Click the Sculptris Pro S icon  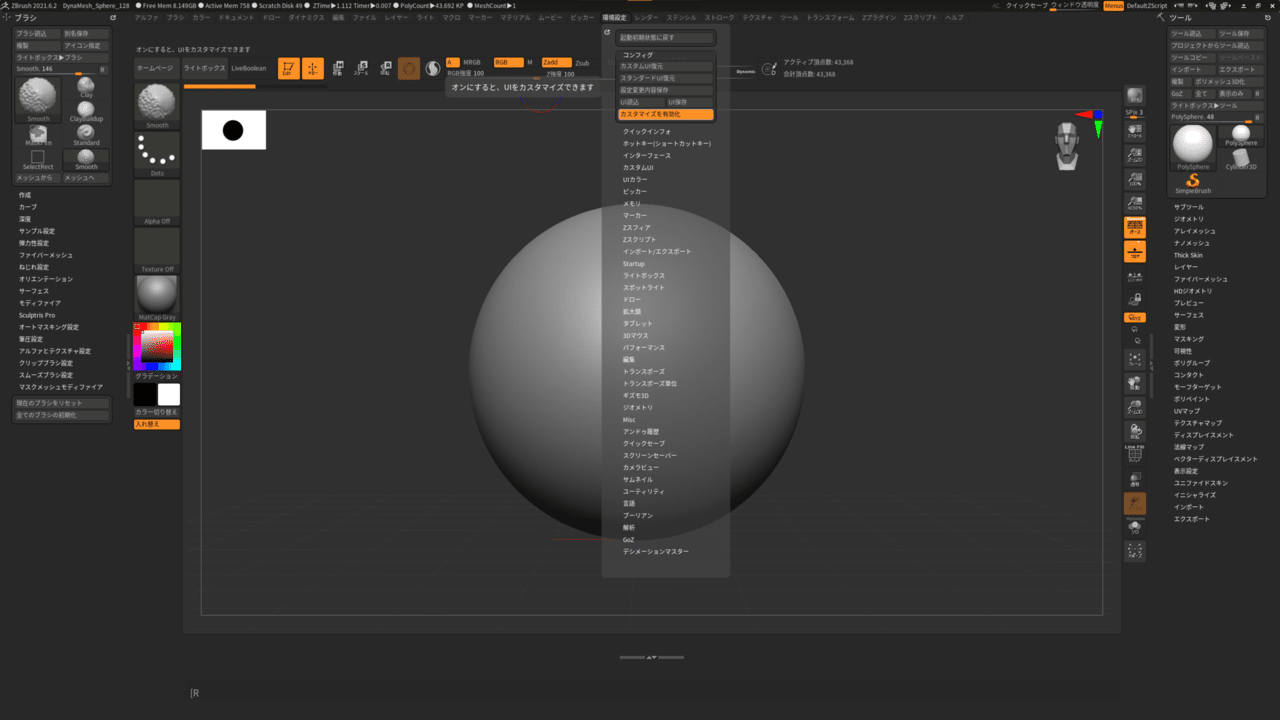pyautogui.click(x=433, y=68)
